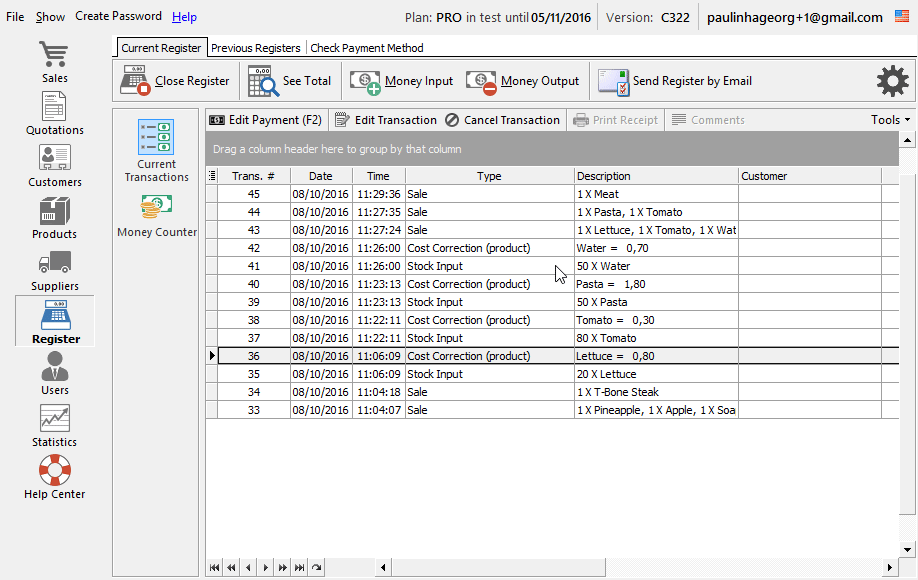Open the language flag selector
Image resolution: width=918 pixels, height=580 pixels.
tap(902, 17)
